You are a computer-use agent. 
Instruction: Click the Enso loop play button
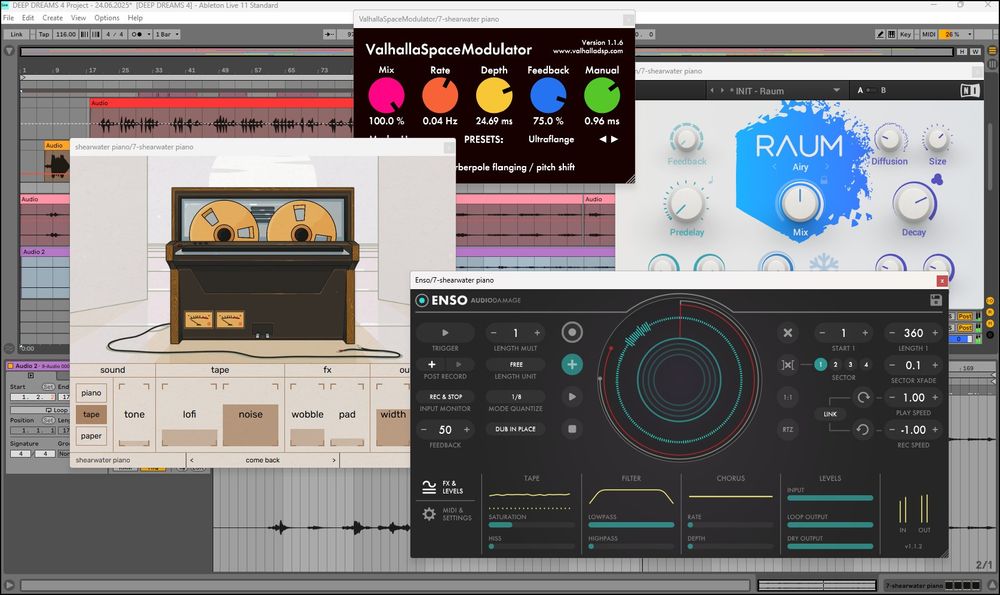tap(572, 397)
